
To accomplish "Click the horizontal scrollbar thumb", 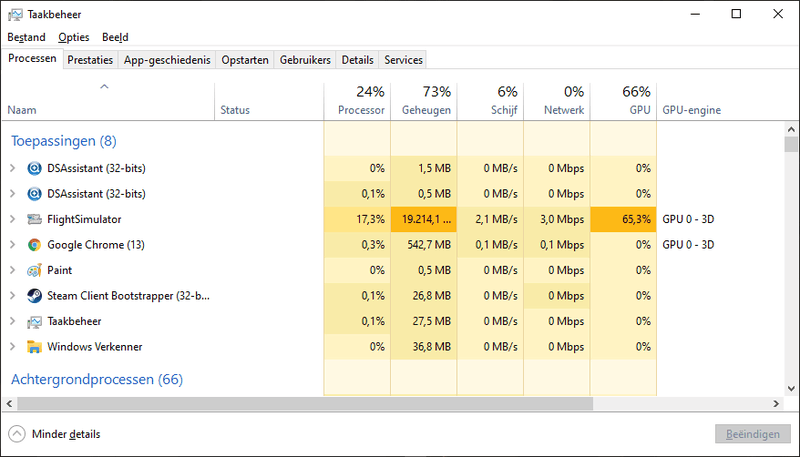I will (x=305, y=403).
